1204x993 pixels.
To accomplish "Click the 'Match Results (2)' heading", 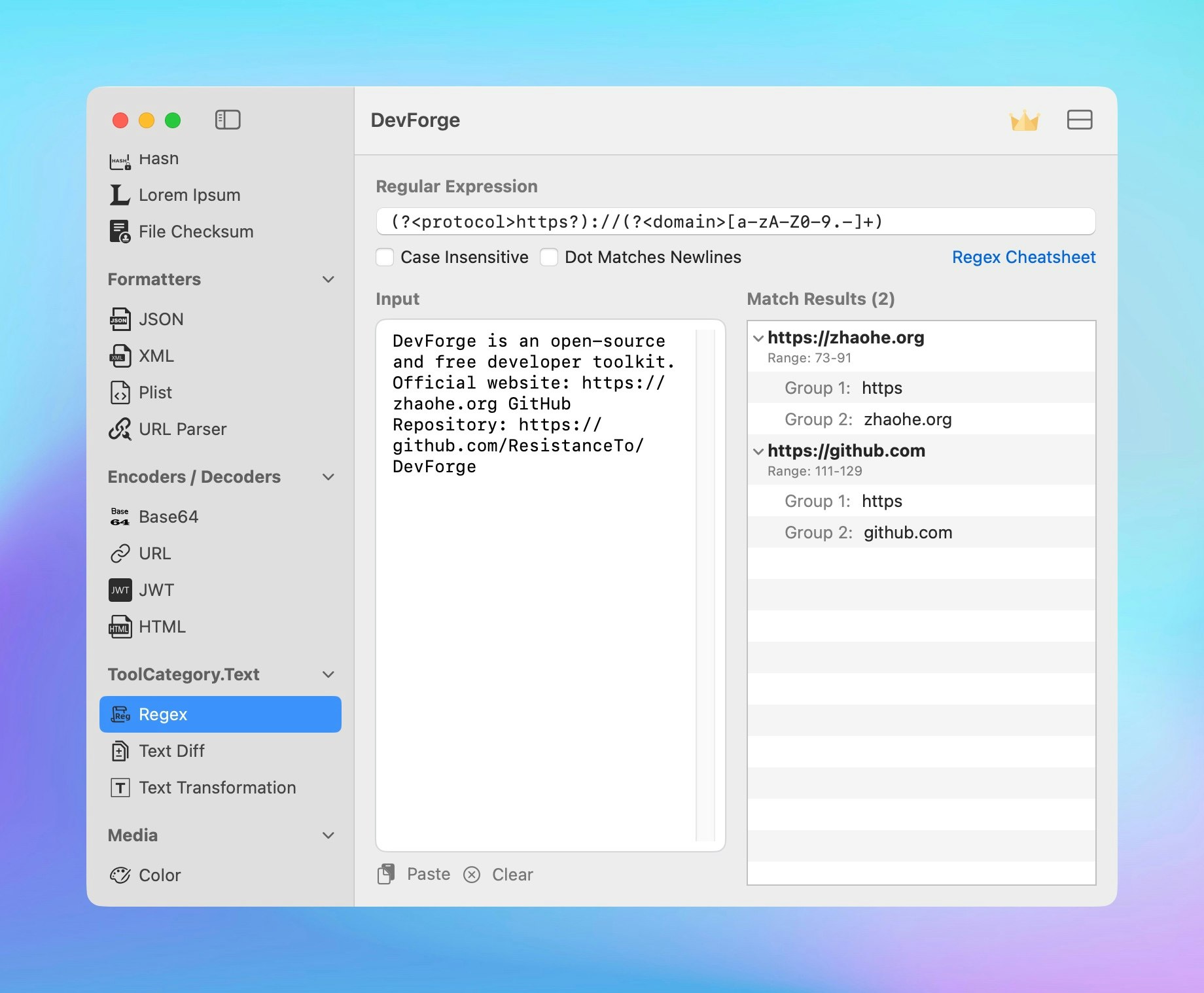I will tap(821, 299).
